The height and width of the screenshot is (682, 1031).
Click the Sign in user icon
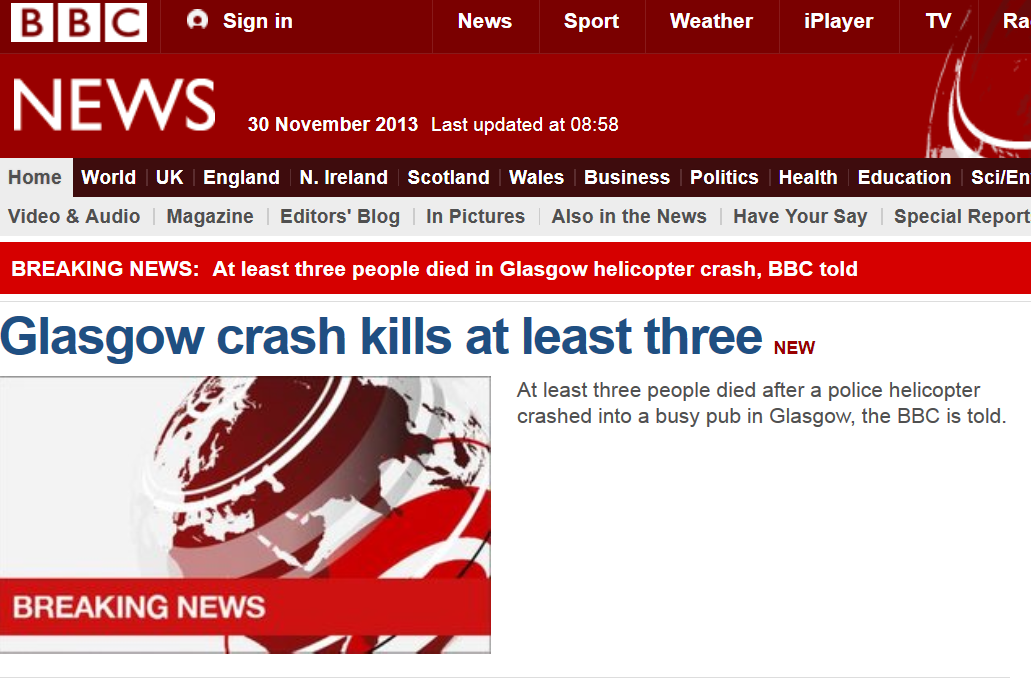tap(197, 20)
